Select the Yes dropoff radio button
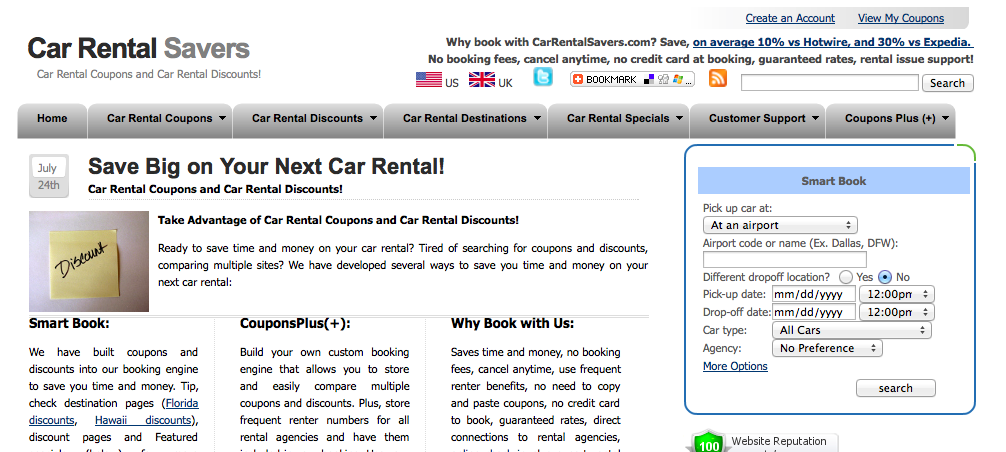1006x452 pixels. 846,277
